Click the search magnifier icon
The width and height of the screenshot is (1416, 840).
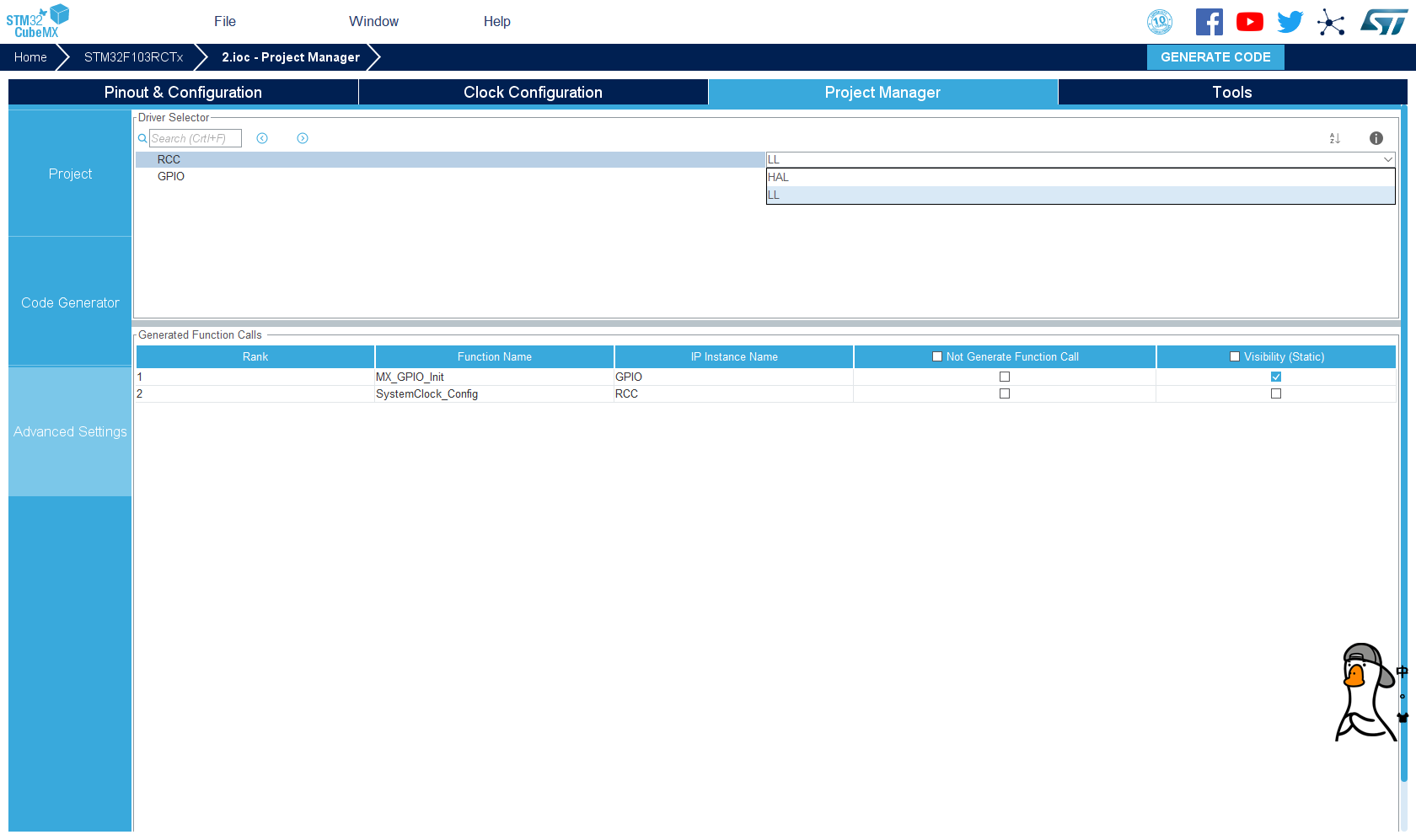point(142,138)
